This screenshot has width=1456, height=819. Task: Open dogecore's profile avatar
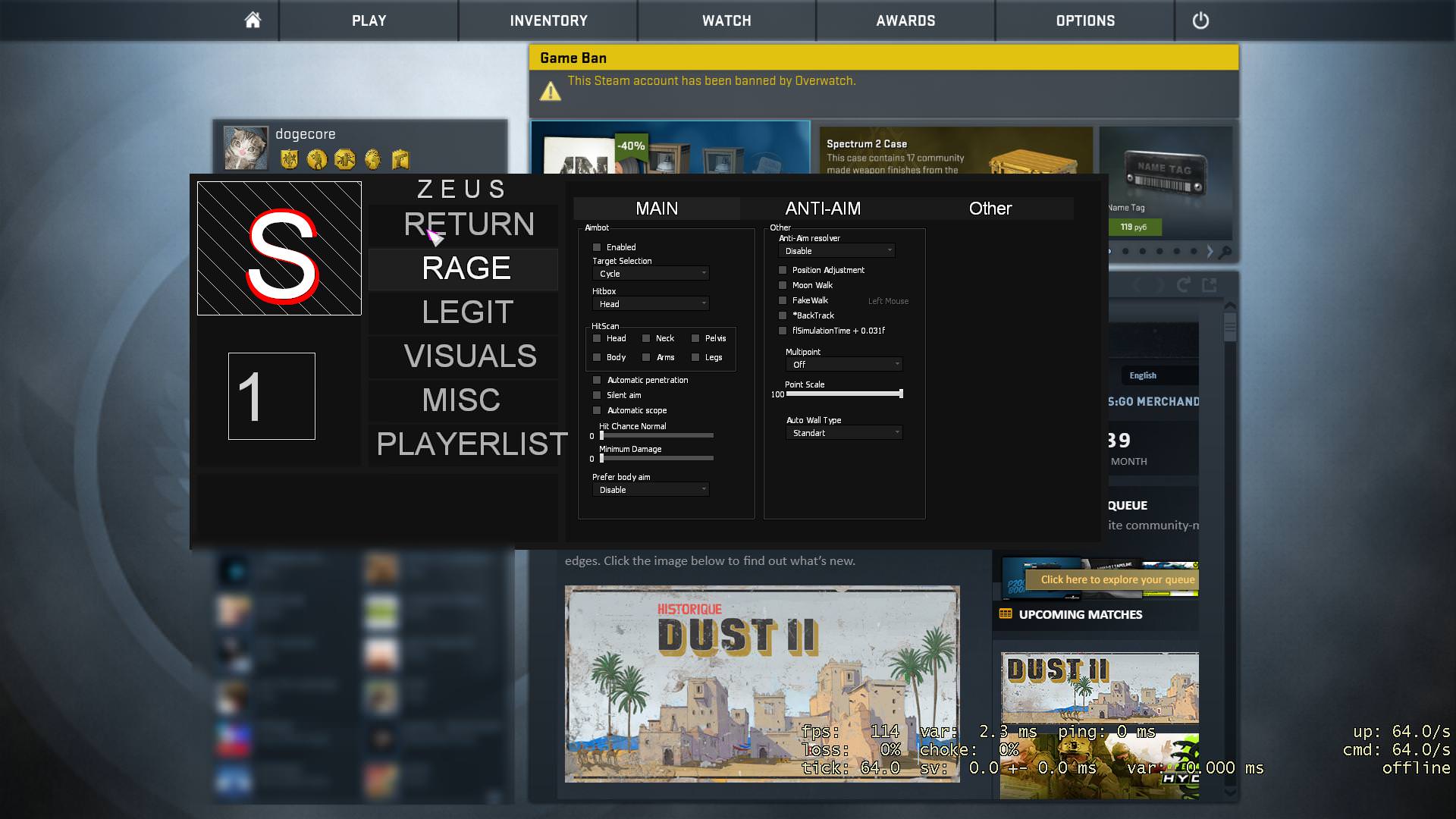pyautogui.click(x=246, y=147)
